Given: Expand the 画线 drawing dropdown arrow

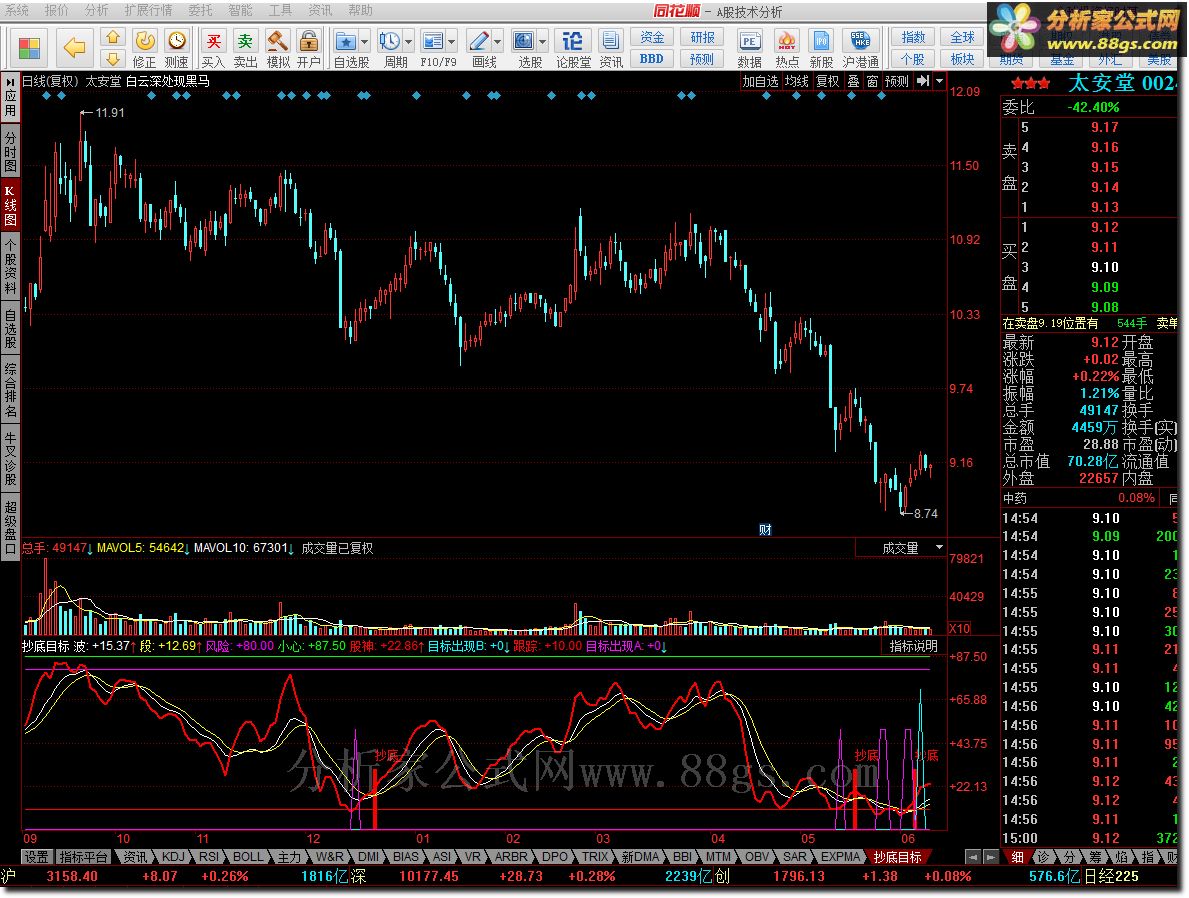Looking at the screenshot, I should [x=497, y=42].
